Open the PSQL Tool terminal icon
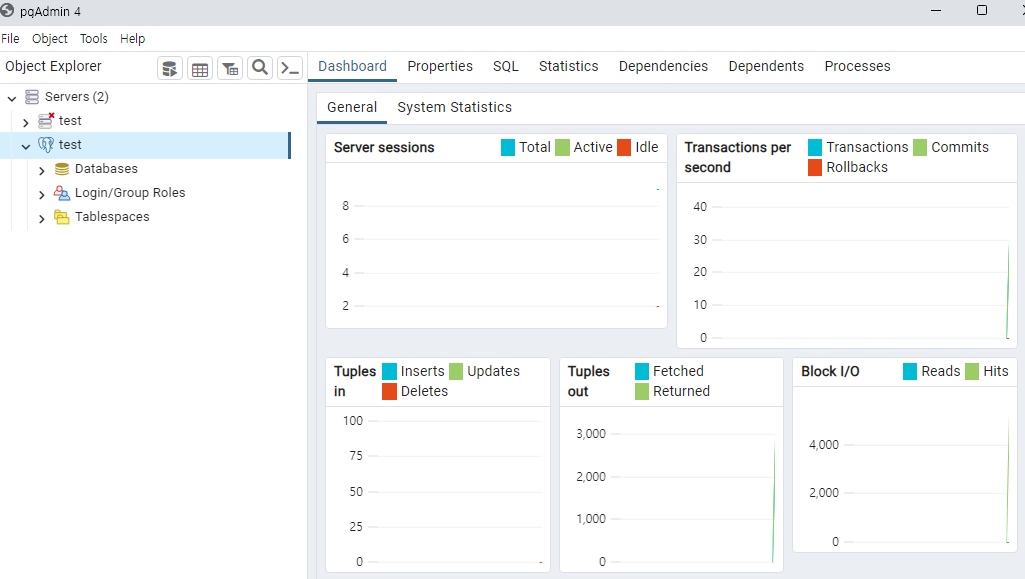Screen dimensions: 1025x579 point(290,68)
